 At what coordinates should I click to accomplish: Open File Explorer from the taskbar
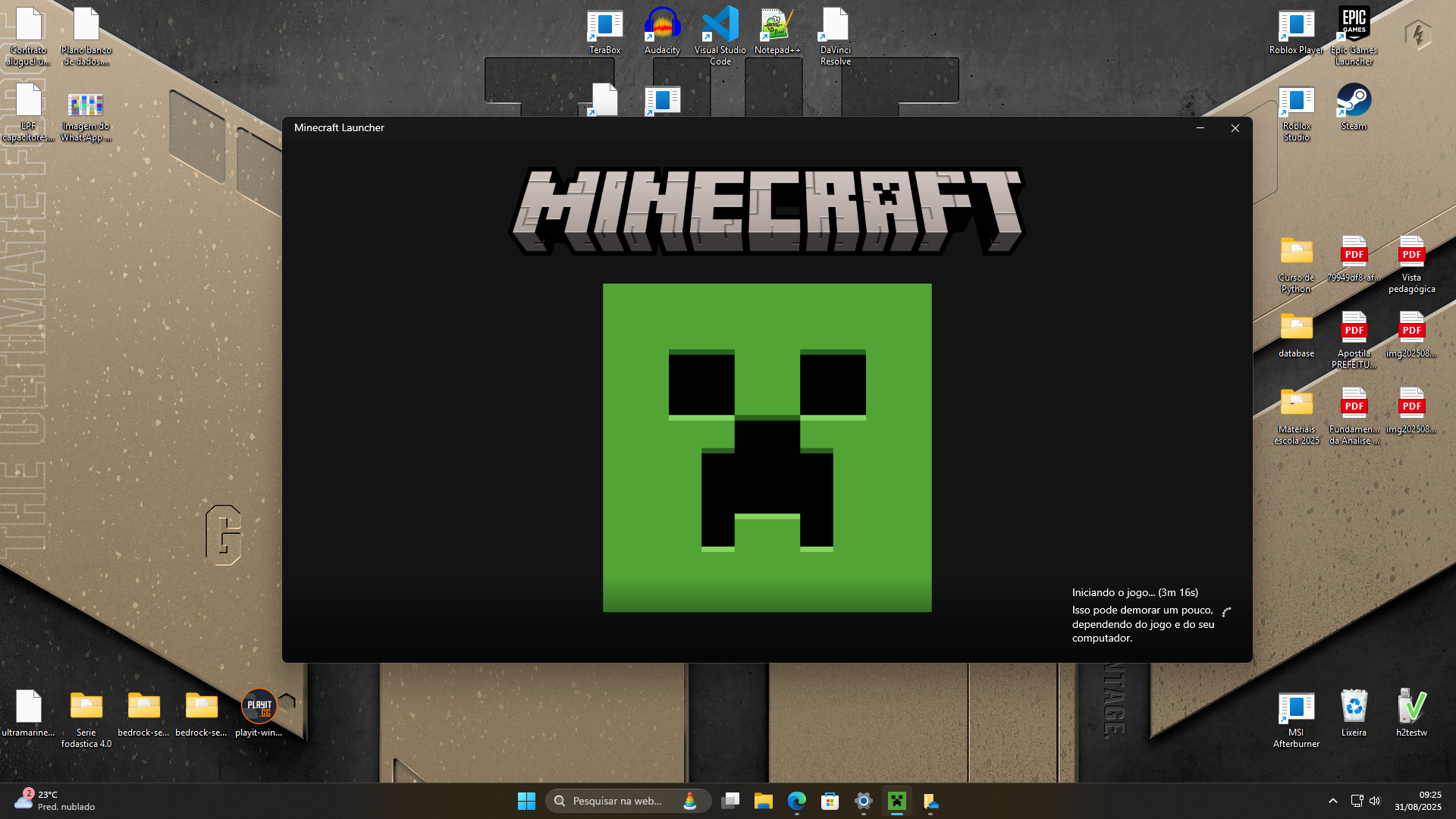click(x=764, y=801)
